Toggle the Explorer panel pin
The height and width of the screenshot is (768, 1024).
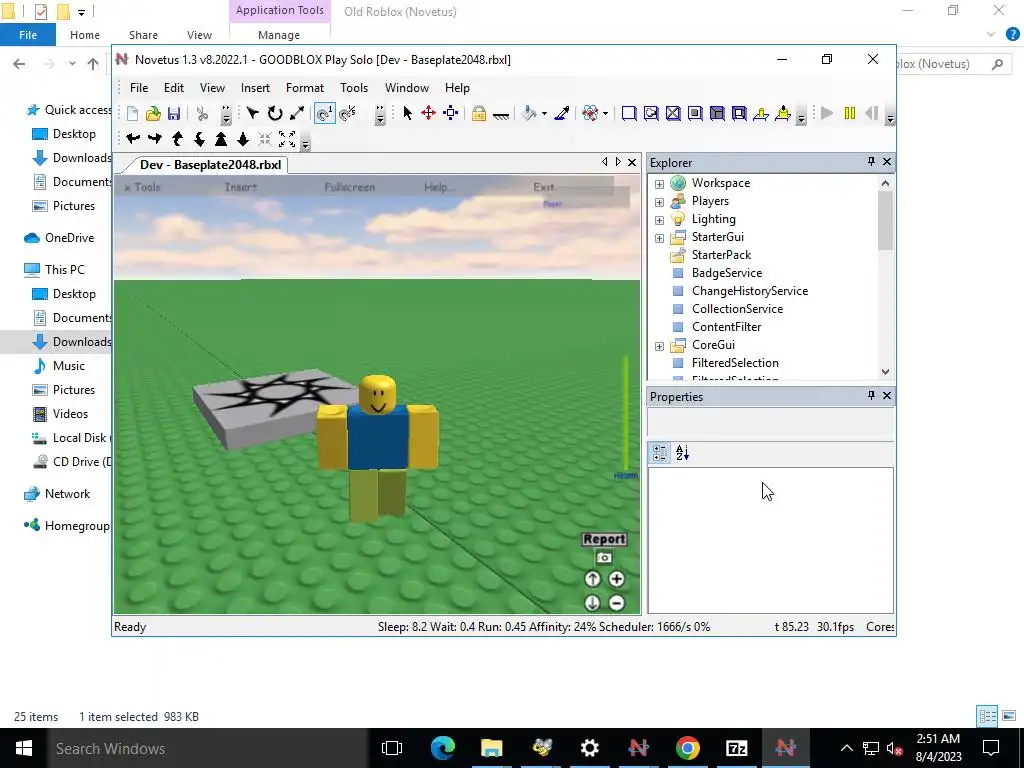coord(871,161)
